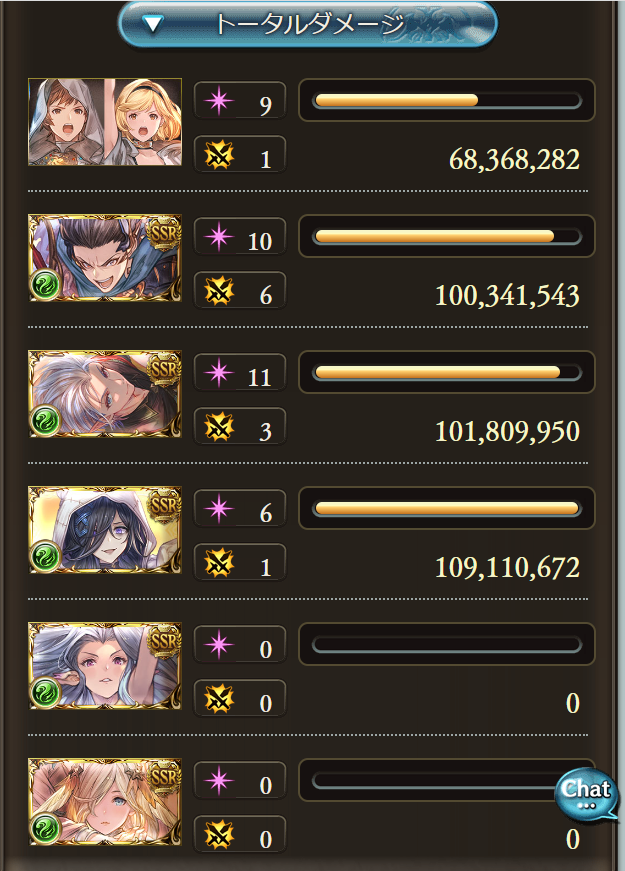This screenshot has width=625, height=871.
Task: Click the 100,341,543 damage total
Action: click(x=507, y=296)
